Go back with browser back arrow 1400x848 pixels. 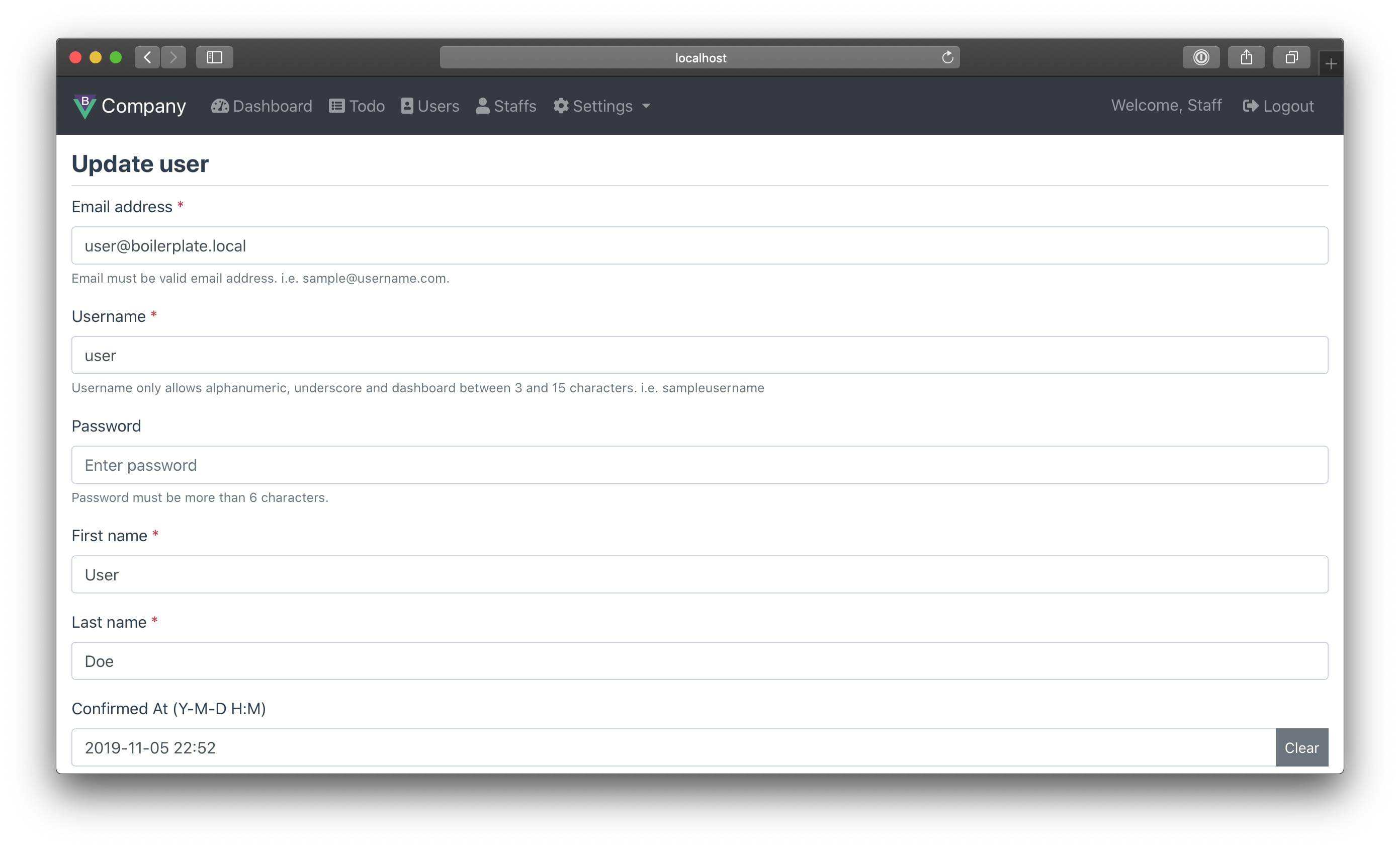(x=148, y=57)
